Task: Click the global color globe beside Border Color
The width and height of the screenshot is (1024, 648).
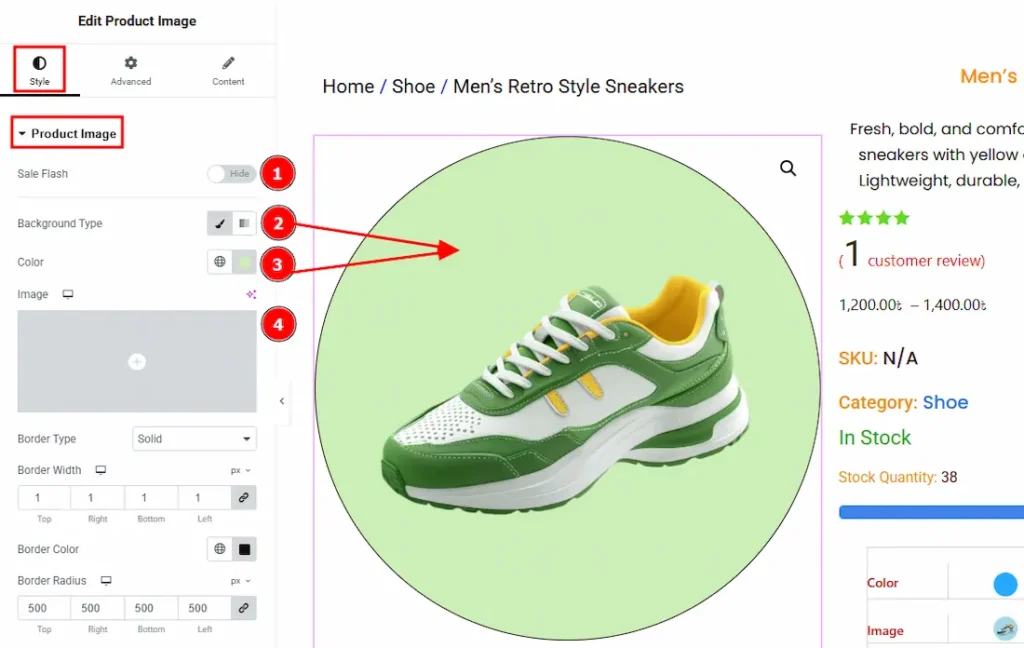Action: pos(220,549)
